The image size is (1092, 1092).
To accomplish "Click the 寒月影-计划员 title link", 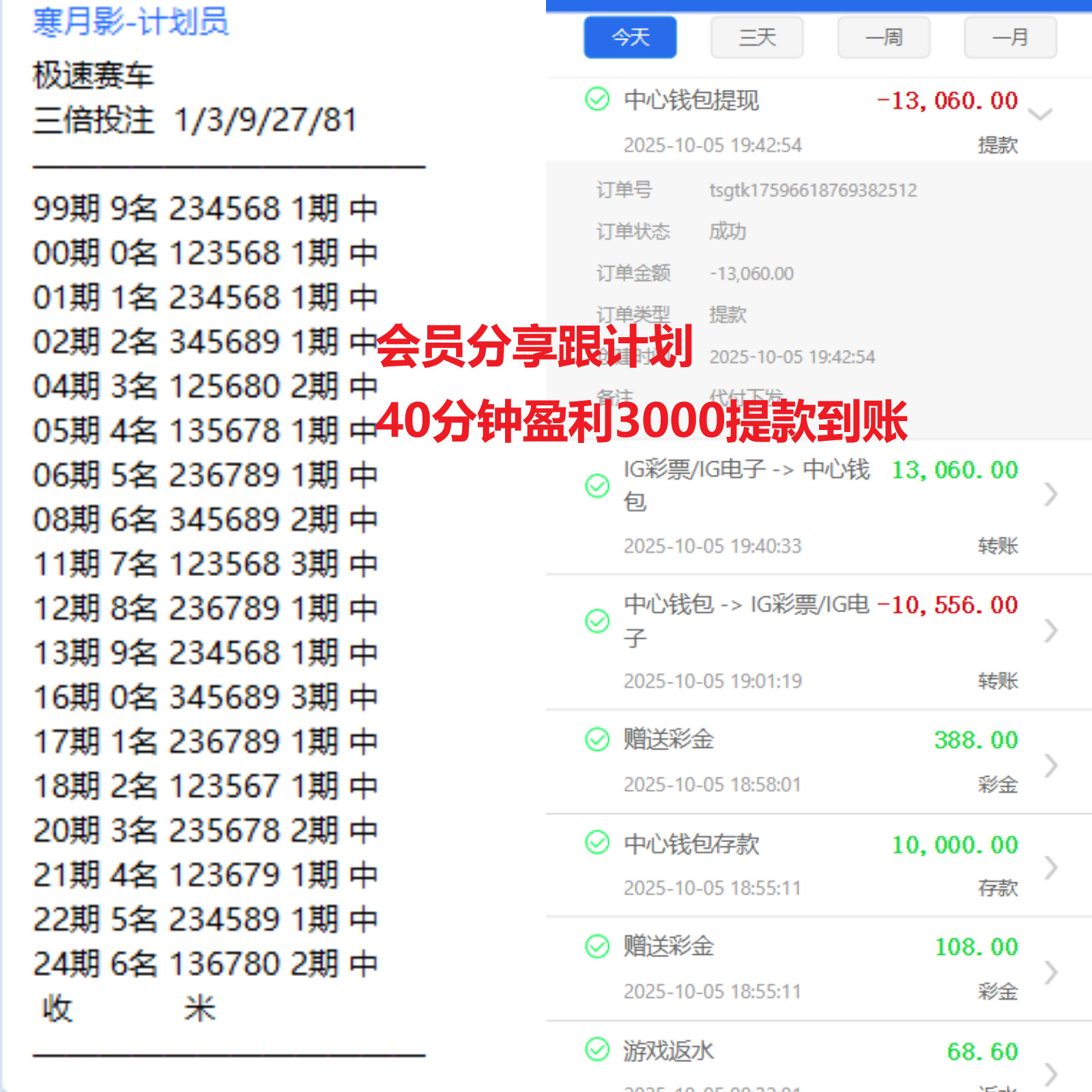I will (131, 23).
